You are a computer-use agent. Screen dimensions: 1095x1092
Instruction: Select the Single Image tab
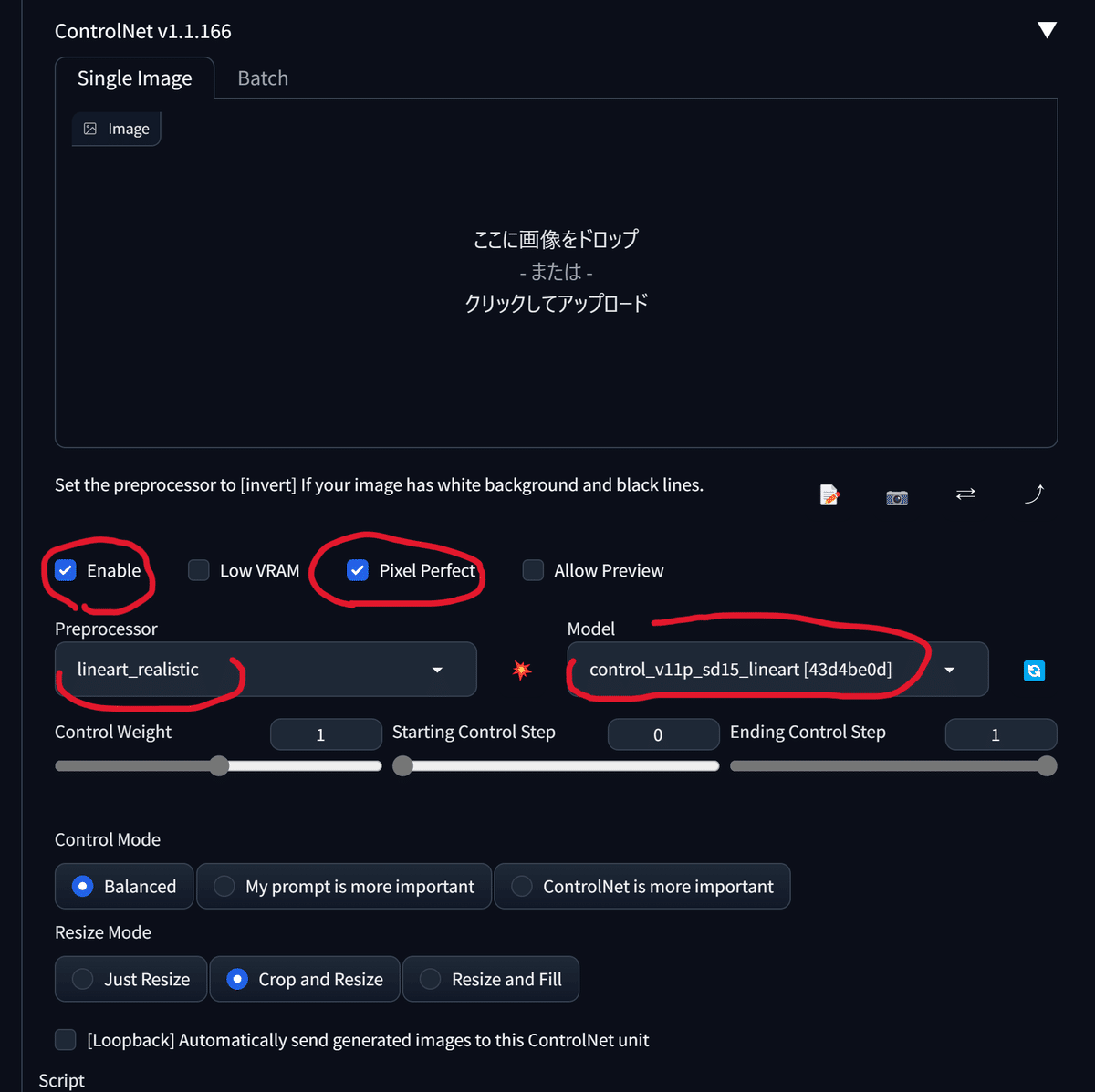(135, 78)
